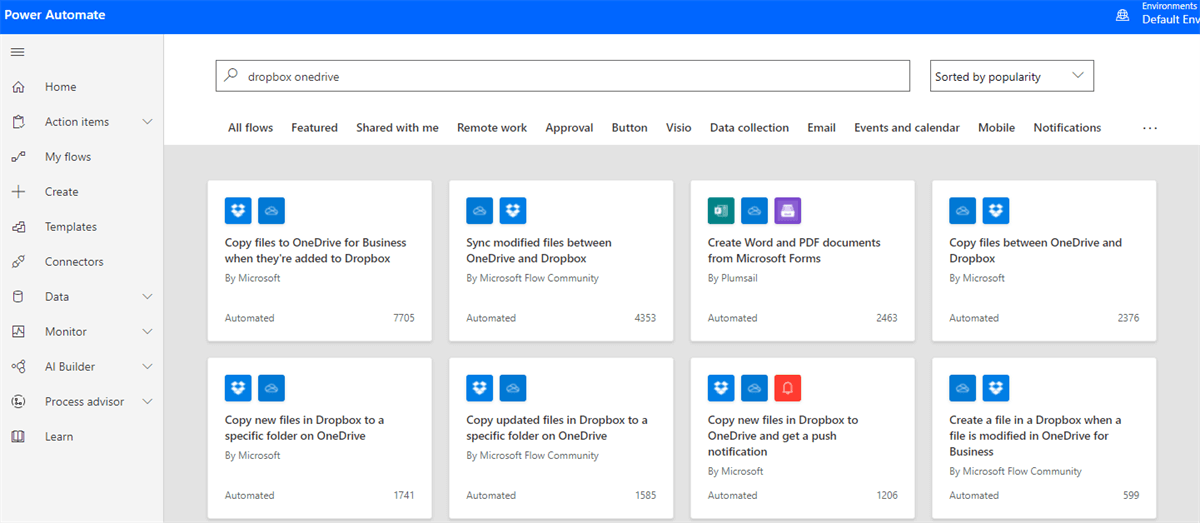Open Sync modified files between OneDrive template
The image size is (1200, 523).
(x=539, y=250)
